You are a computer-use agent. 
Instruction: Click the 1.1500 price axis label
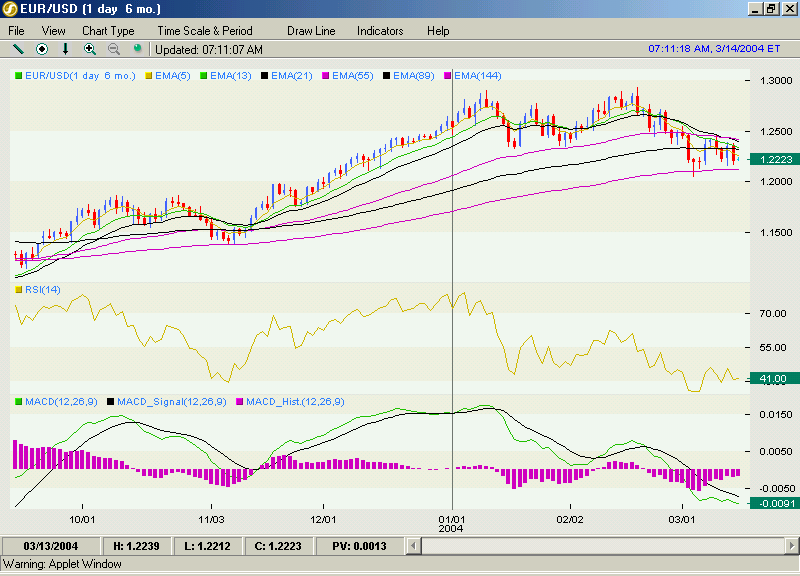tap(776, 232)
